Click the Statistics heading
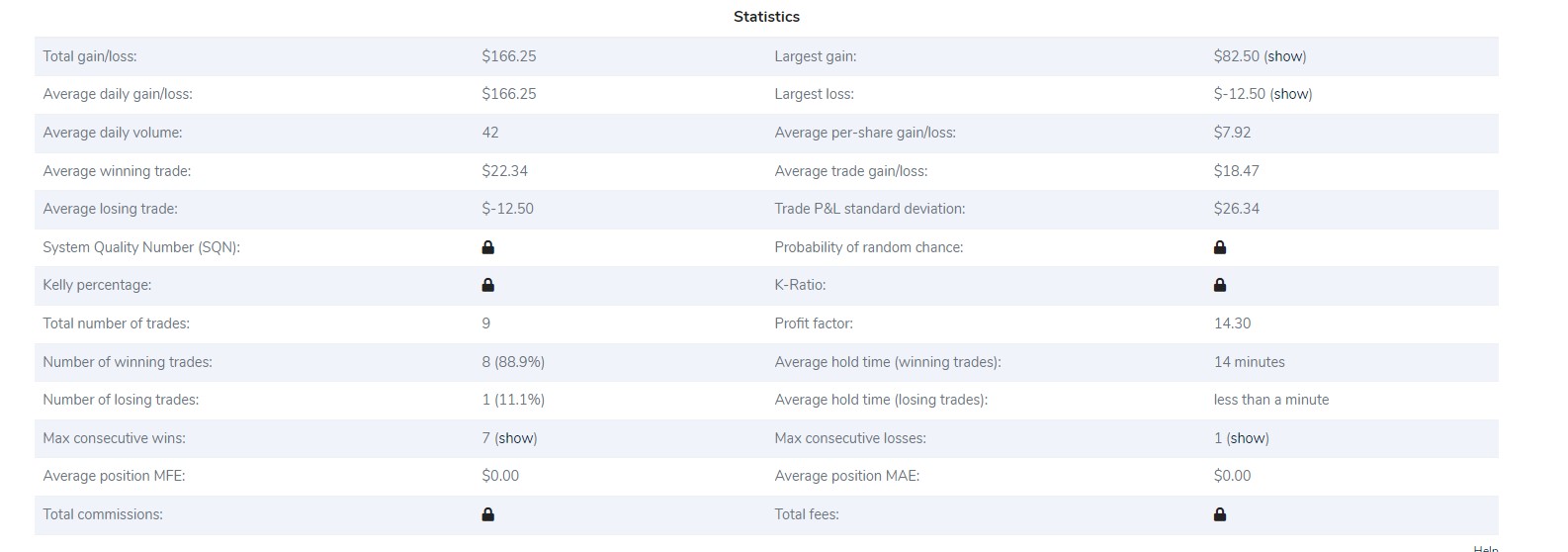 pos(766,17)
